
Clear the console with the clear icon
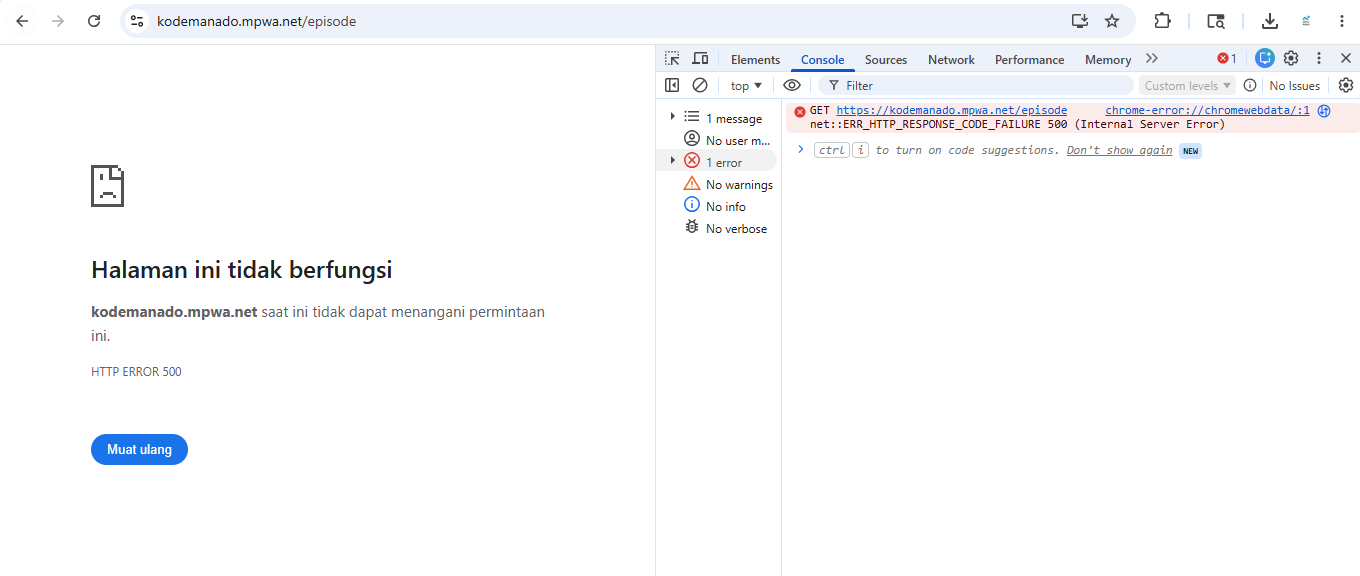[700, 85]
